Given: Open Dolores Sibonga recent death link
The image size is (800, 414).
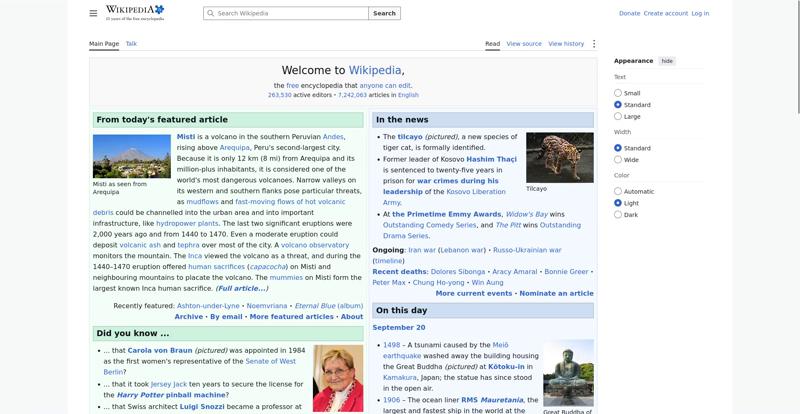Looking at the screenshot, I should [458, 272].
